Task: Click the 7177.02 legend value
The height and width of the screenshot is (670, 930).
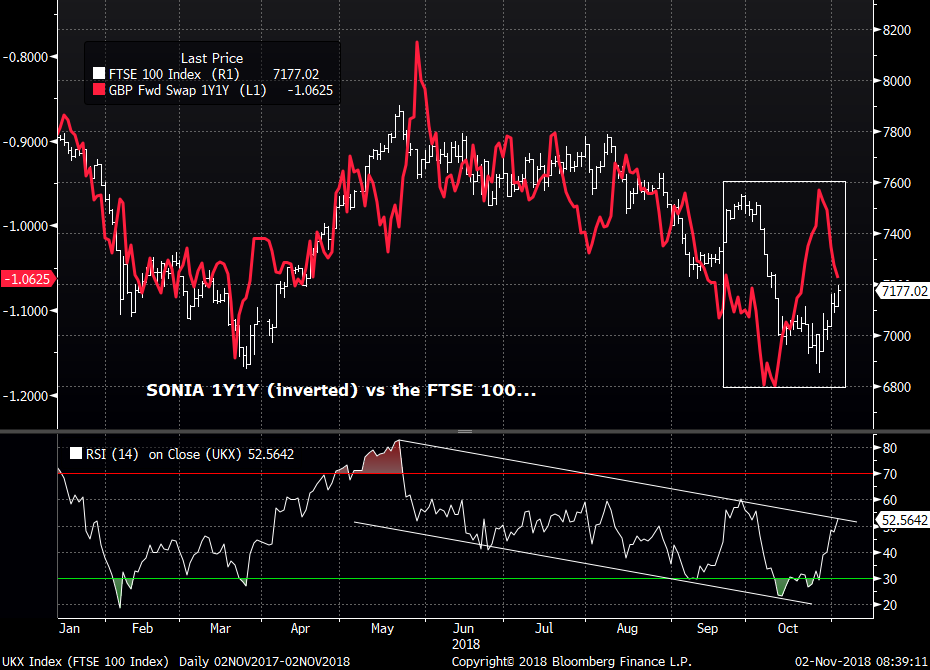Action: pos(296,74)
